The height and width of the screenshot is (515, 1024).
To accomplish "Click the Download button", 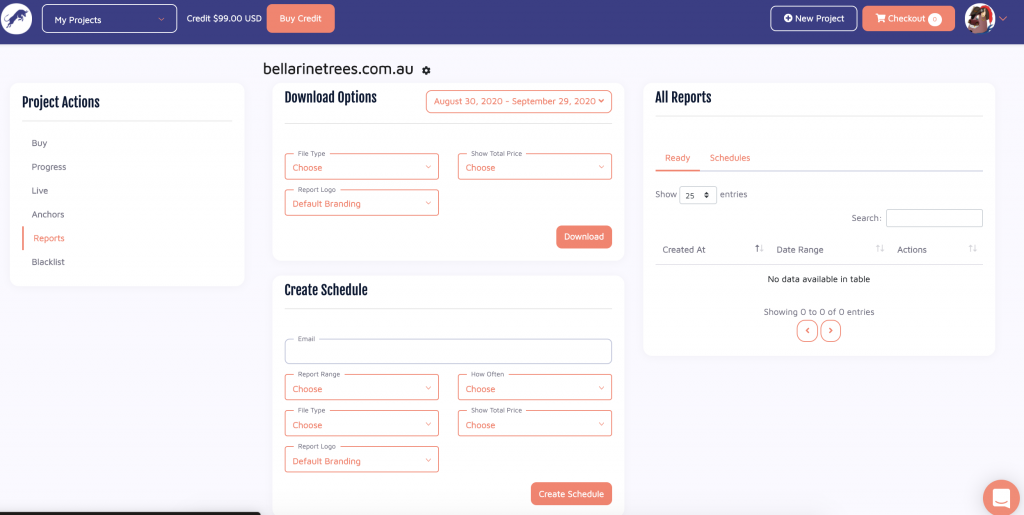I will pyautogui.click(x=583, y=237).
